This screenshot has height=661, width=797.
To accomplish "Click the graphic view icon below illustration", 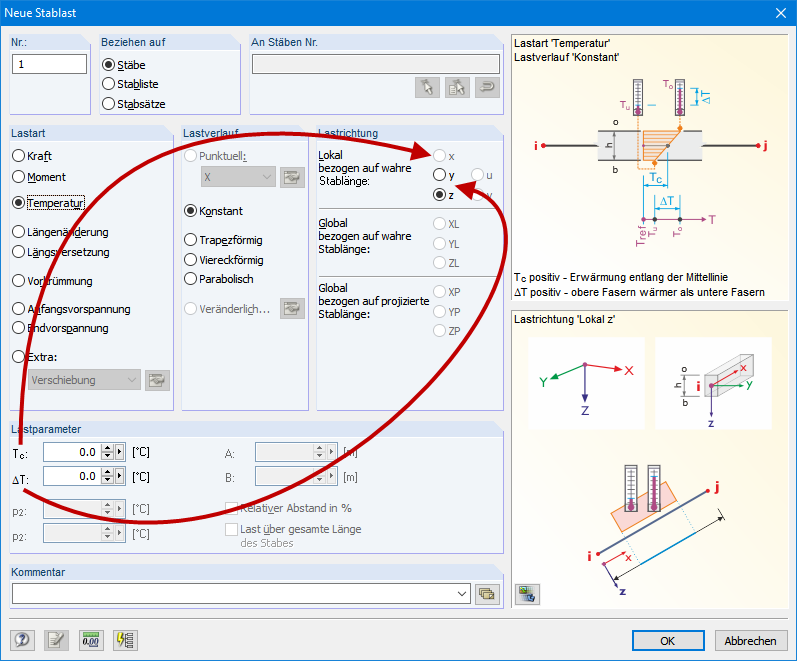I will tap(527, 594).
